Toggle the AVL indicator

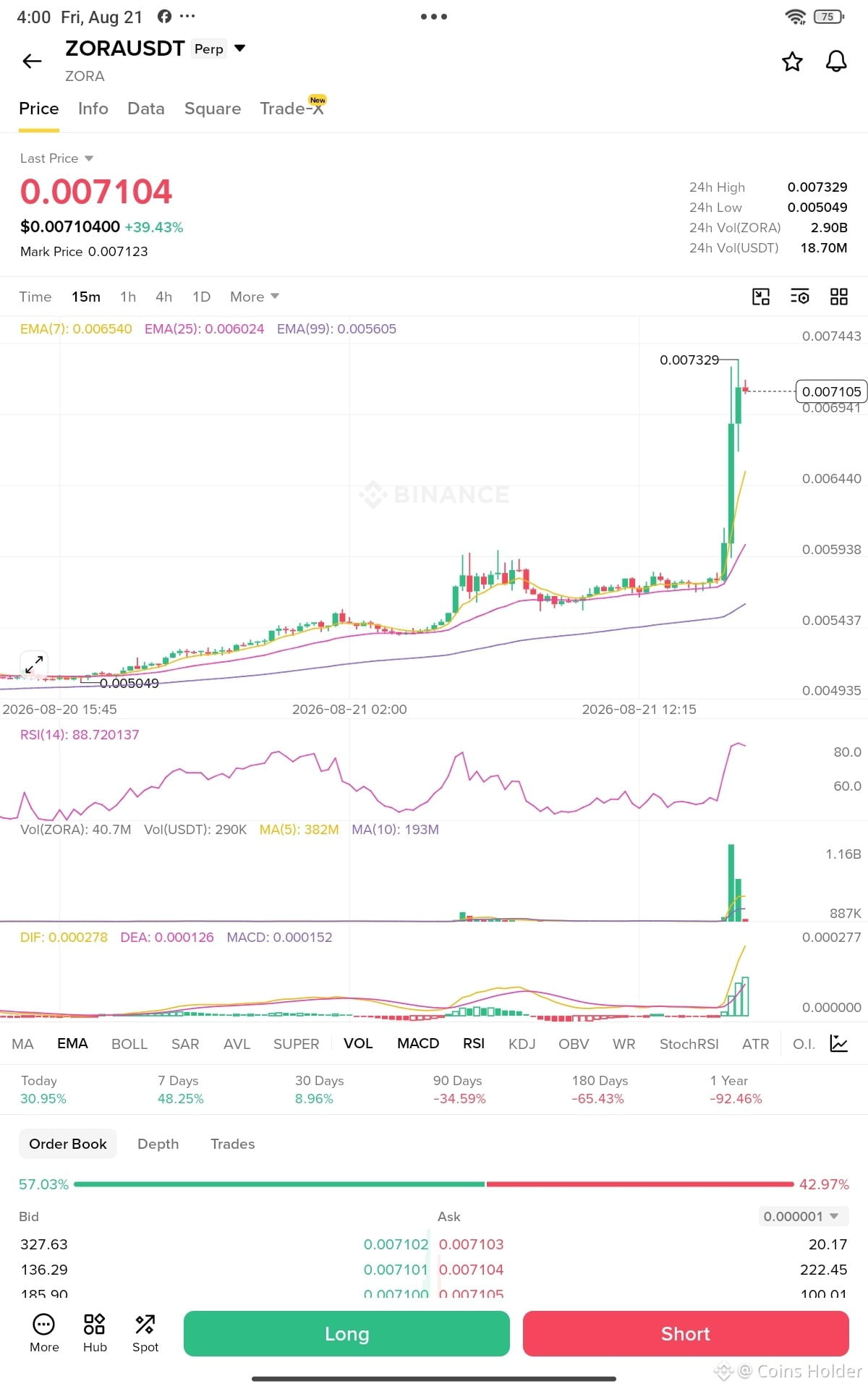(x=237, y=1044)
